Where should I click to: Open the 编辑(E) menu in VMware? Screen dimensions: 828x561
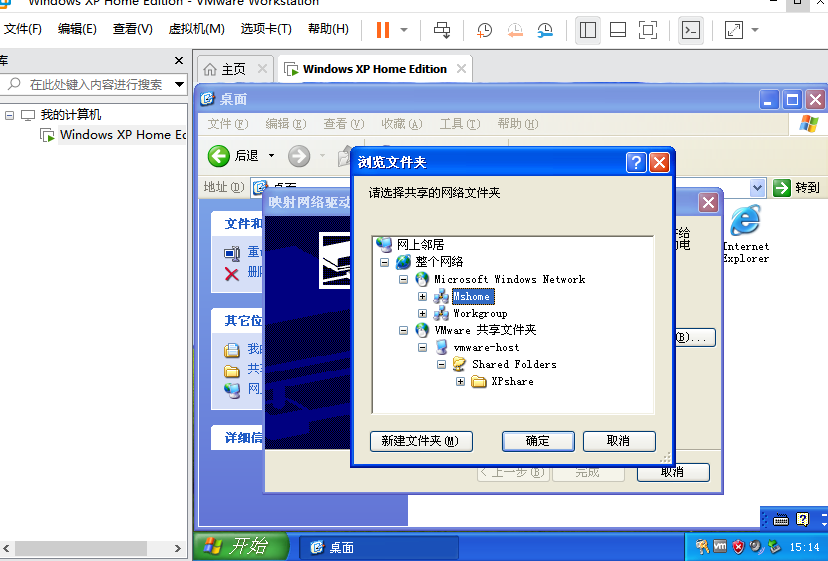point(77,29)
